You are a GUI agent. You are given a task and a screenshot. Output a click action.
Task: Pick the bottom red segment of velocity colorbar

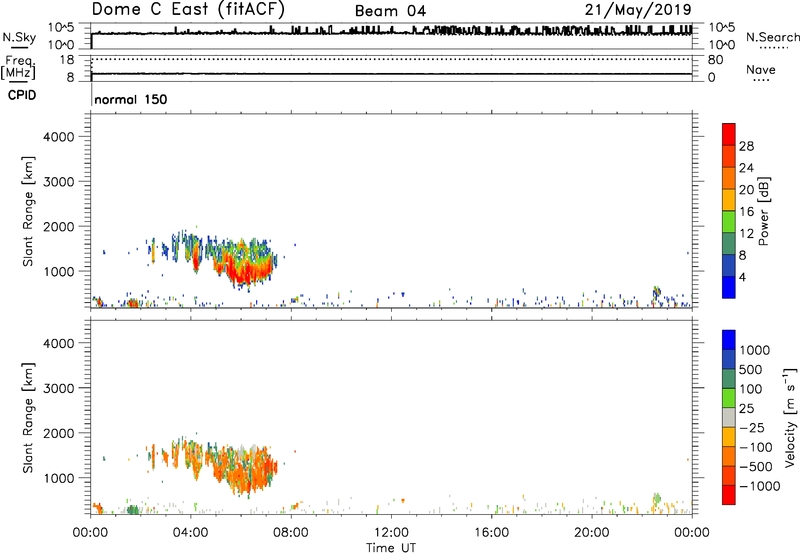point(729,495)
